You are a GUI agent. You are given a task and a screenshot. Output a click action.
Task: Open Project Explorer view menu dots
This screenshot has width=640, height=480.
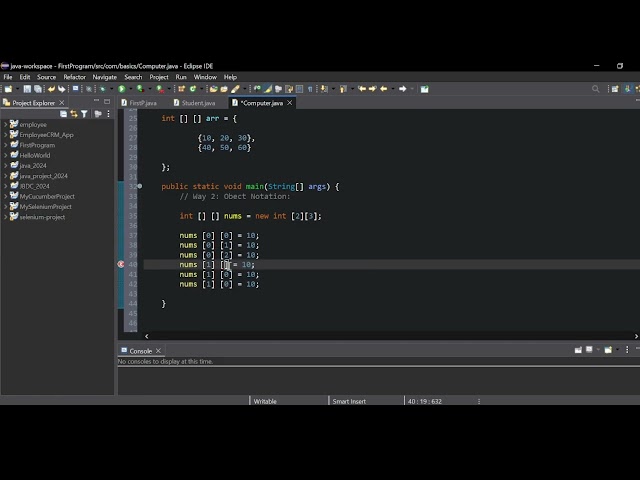click(x=108, y=114)
